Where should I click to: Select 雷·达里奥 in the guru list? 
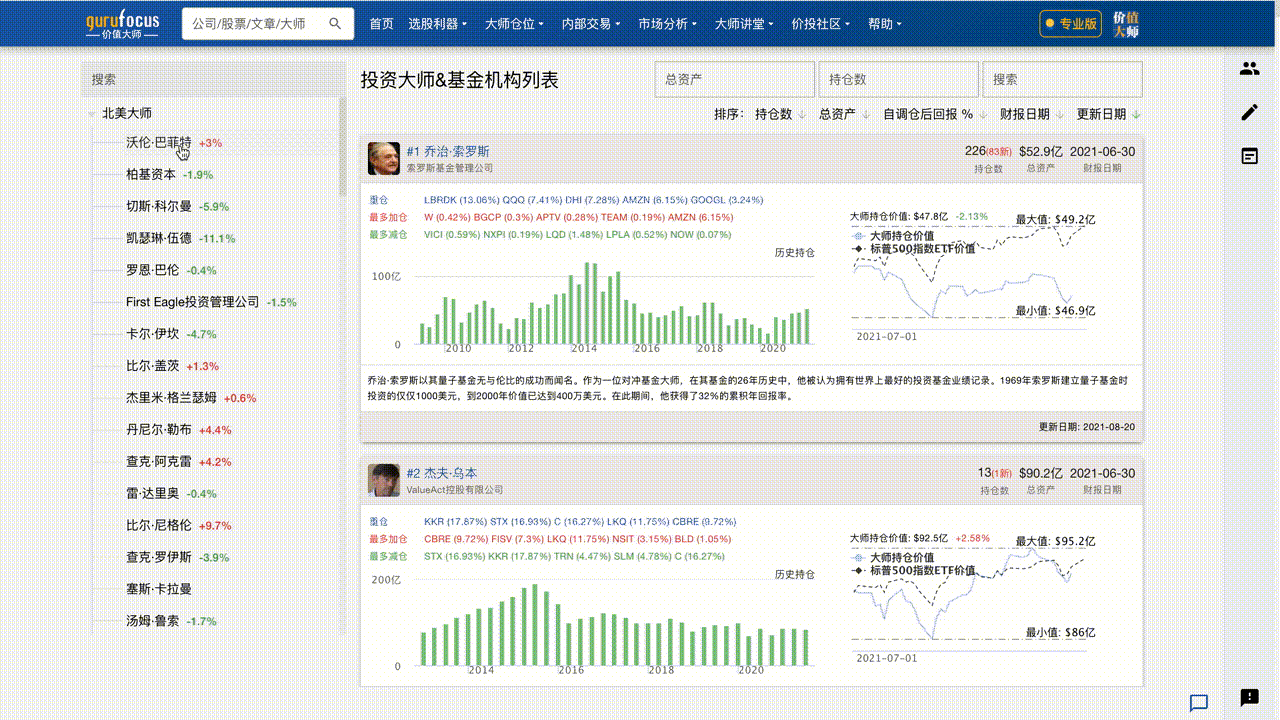click(x=153, y=493)
